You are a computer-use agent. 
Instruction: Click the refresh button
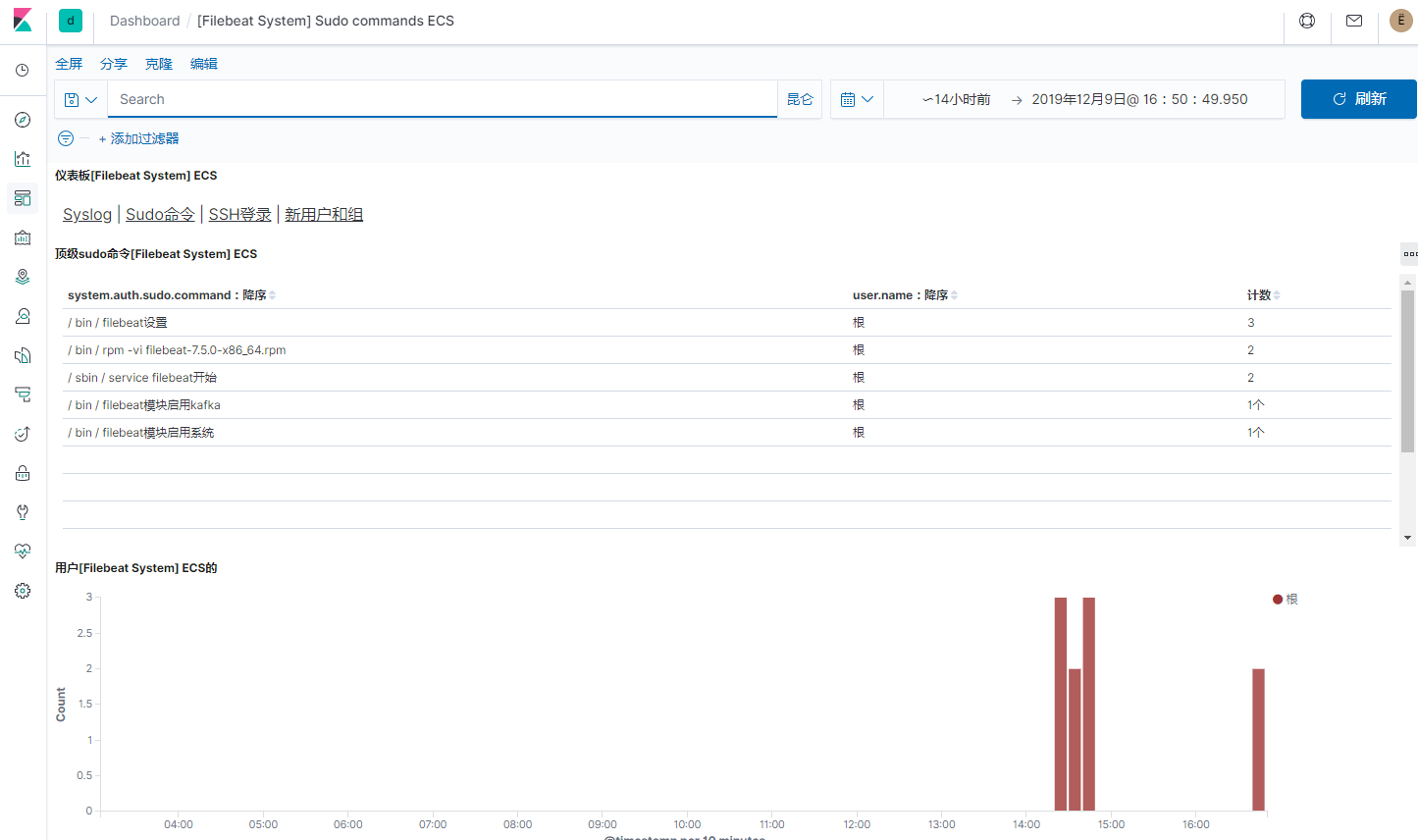(1359, 99)
